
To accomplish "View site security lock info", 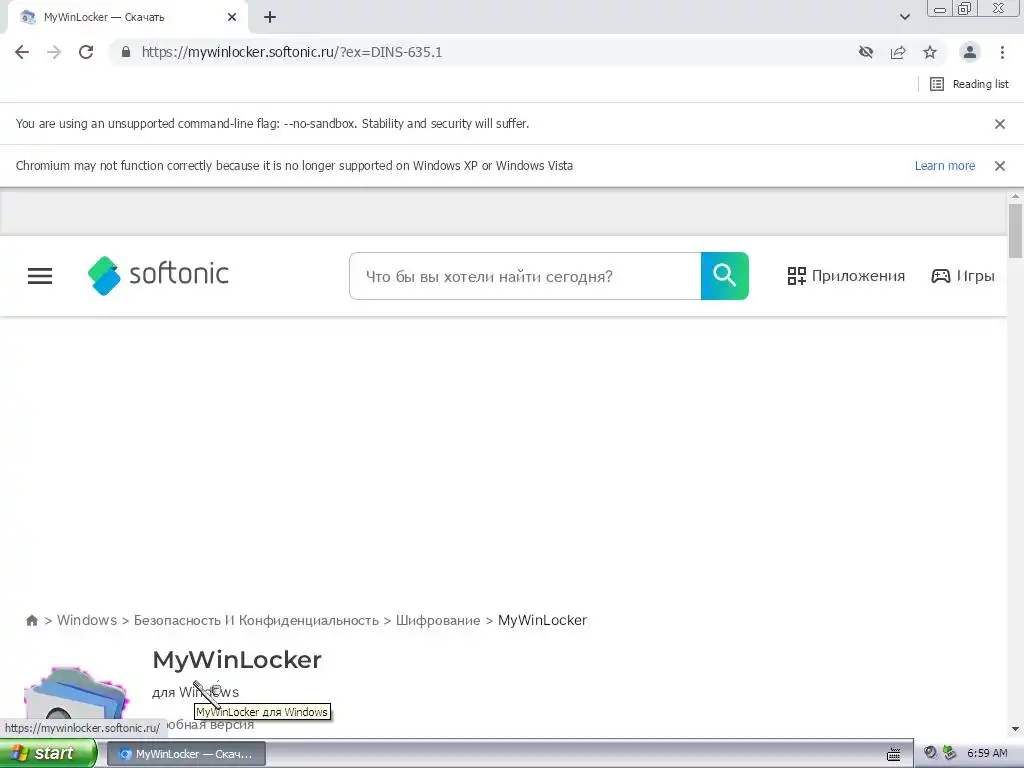I will click(126, 52).
